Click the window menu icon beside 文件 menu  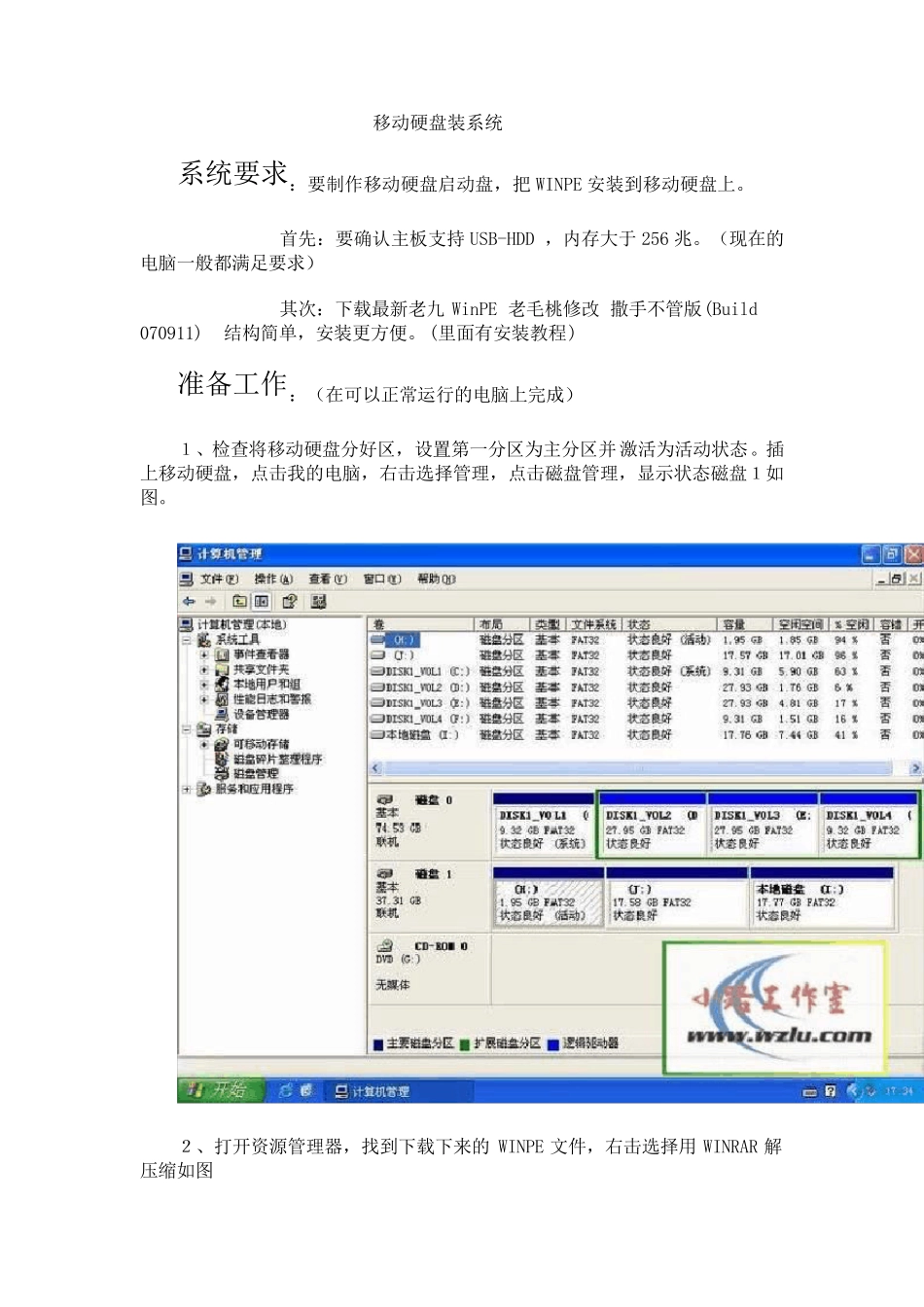pyautogui.click(x=187, y=579)
